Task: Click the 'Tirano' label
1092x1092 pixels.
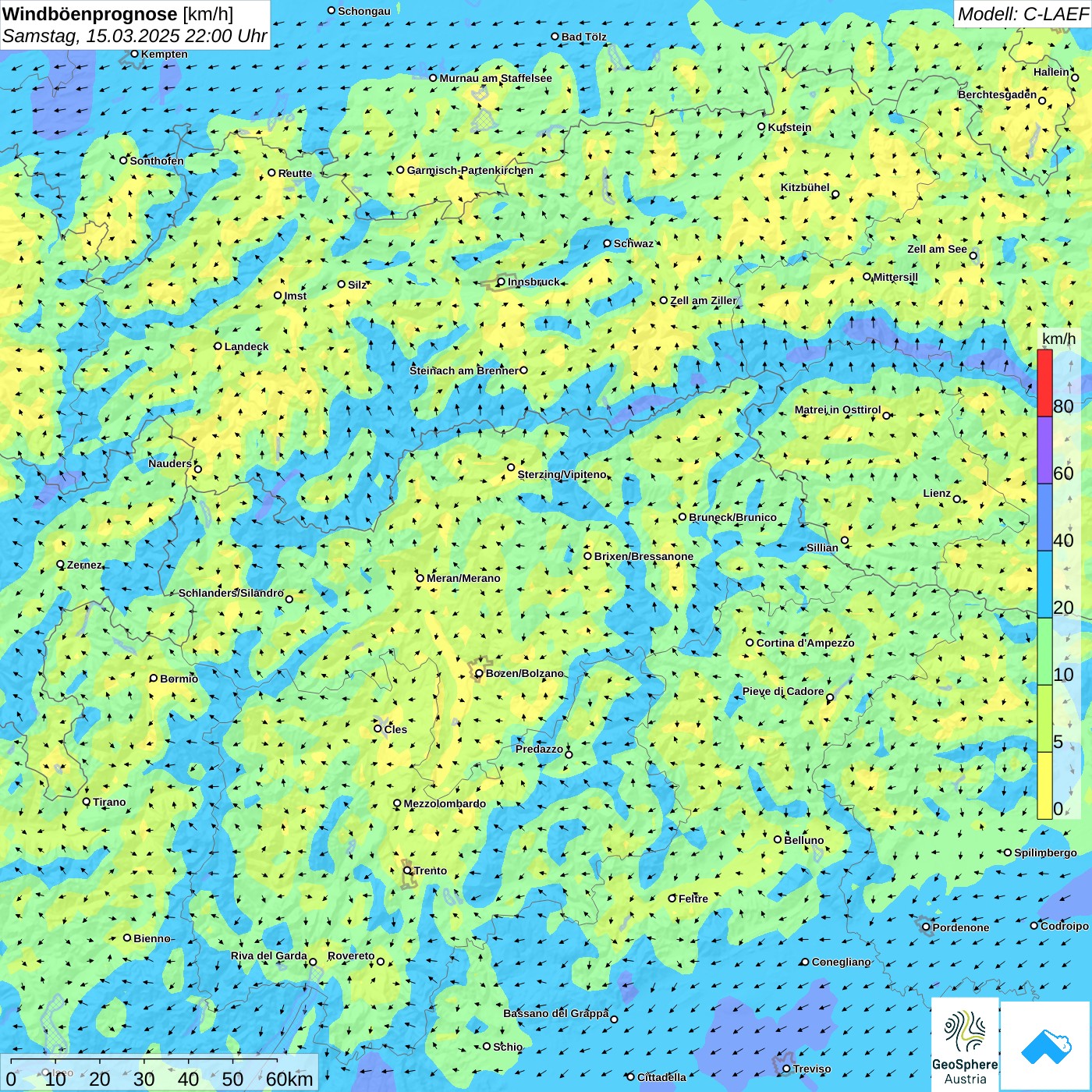Action: coord(109,802)
